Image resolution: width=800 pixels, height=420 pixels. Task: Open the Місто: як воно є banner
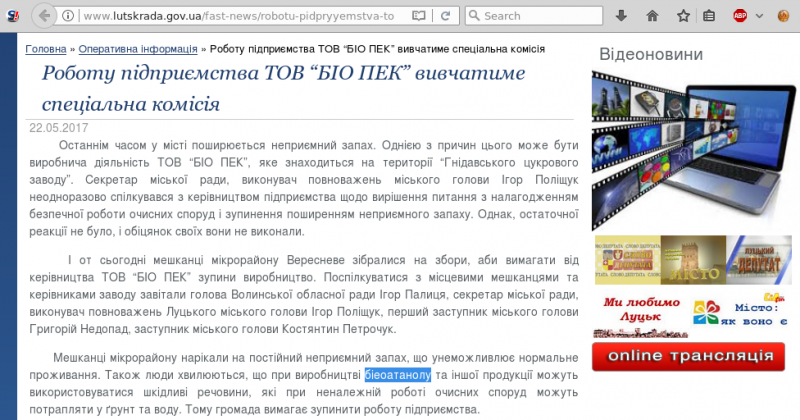[741, 312]
